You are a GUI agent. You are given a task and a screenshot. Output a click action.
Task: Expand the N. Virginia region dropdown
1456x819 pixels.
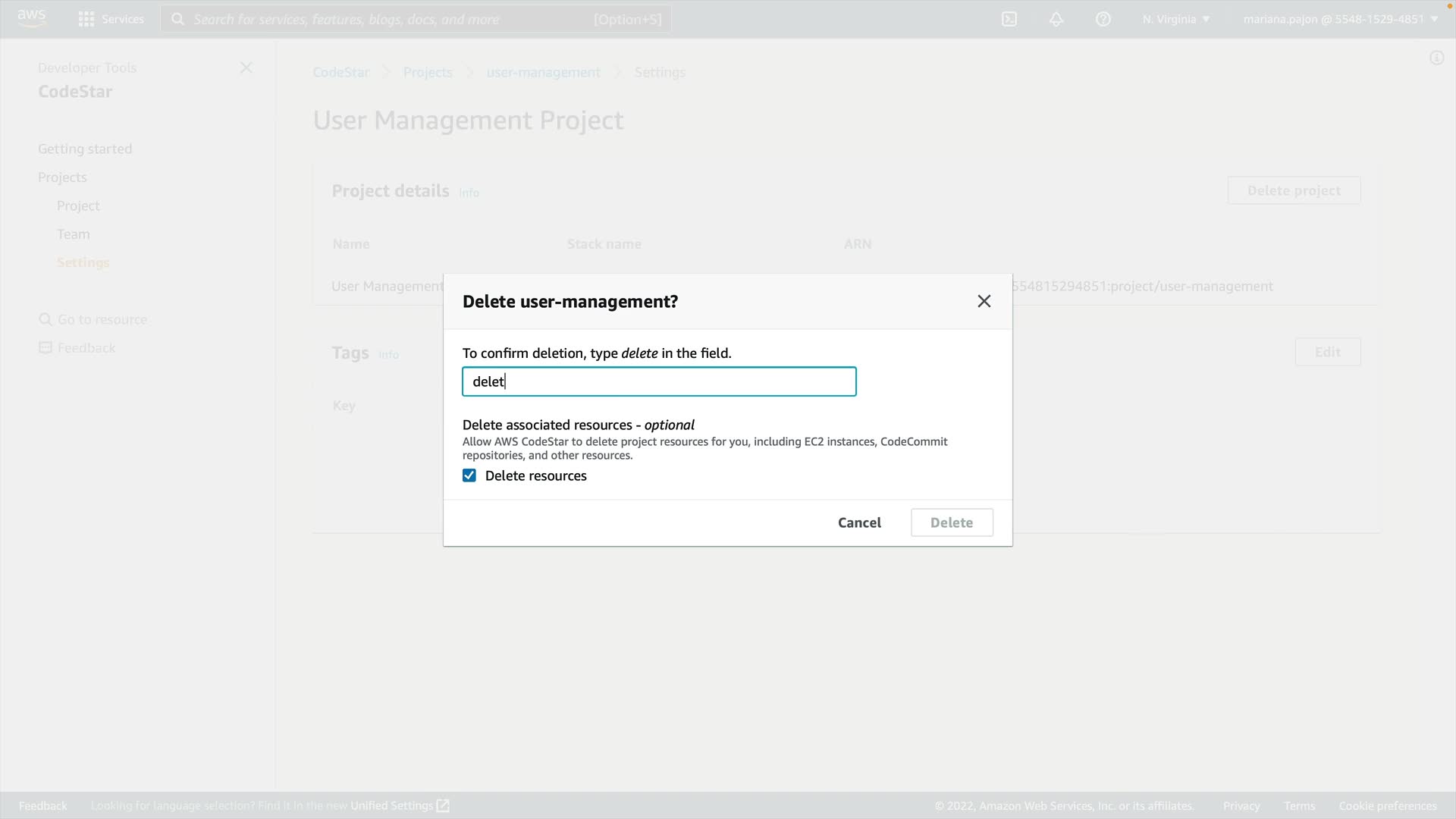(1175, 19)
